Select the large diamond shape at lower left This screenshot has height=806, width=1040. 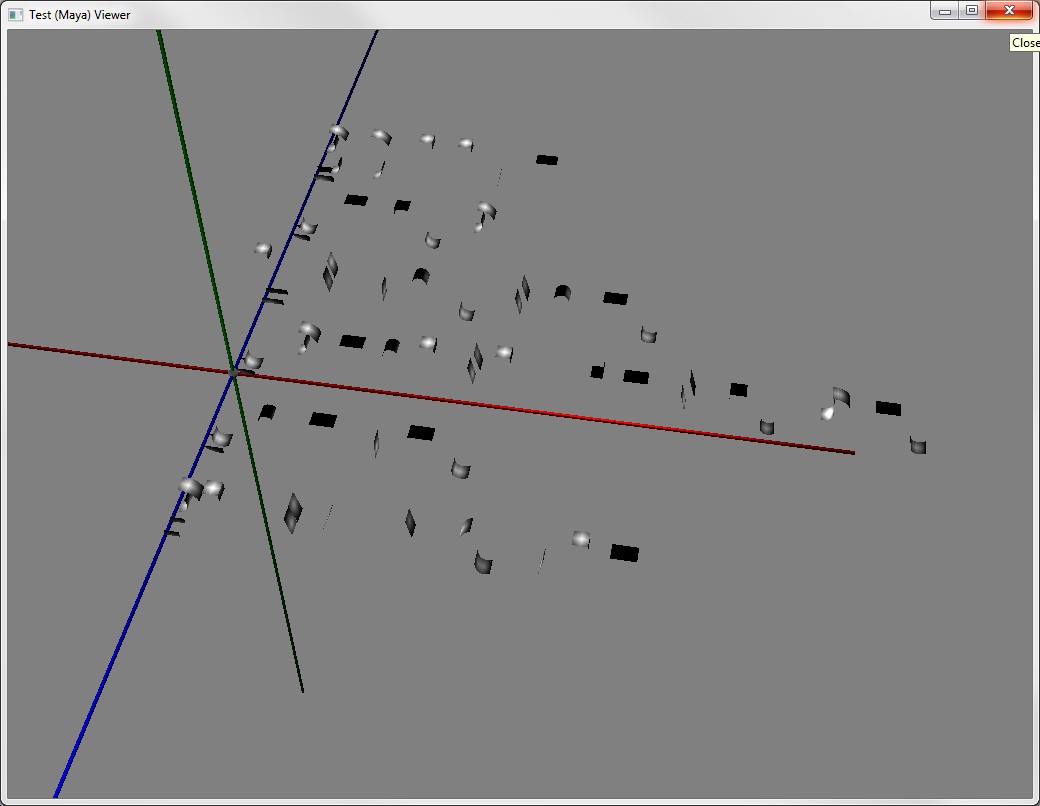tap(292, 513)
